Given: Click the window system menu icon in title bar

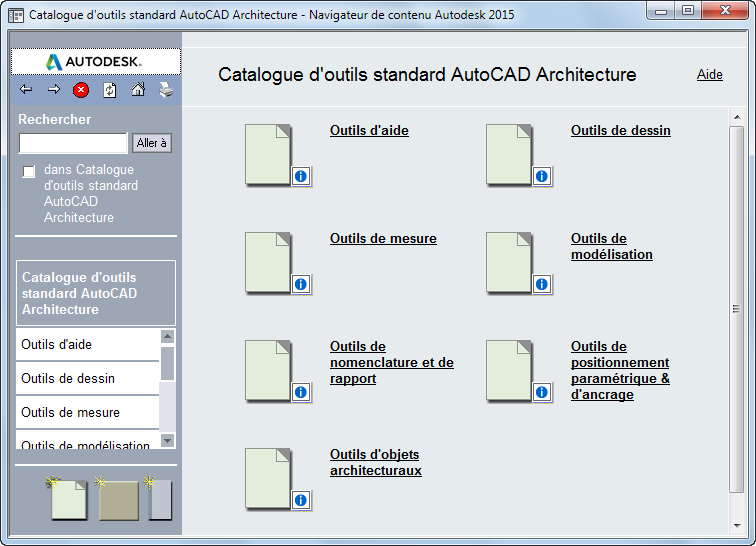Looking at the screenshot, I should [16, 15].
